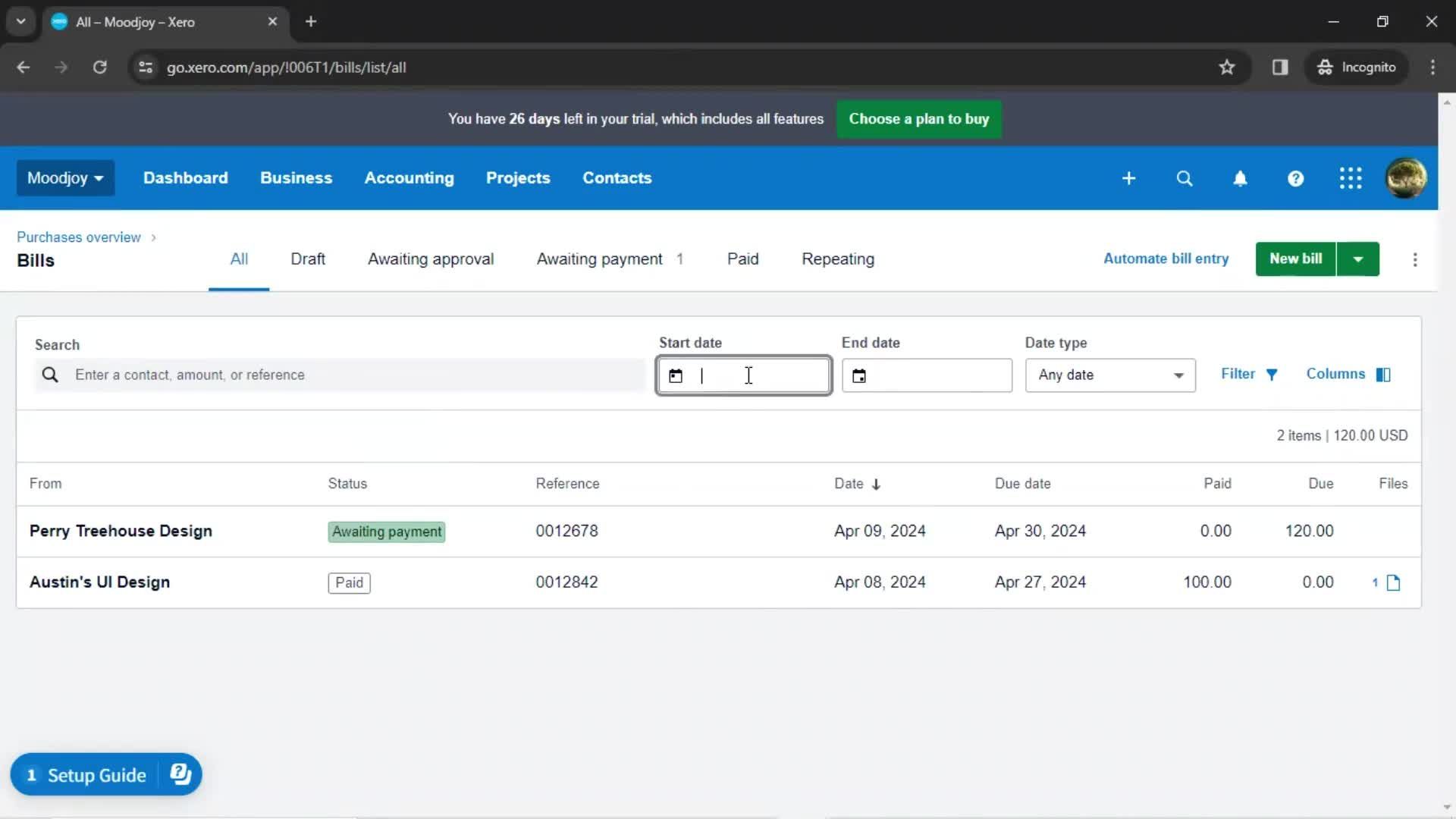Viewport: 1456px width, 819px height.
Task: Click Choose a plan to buy
Action: 919,119
